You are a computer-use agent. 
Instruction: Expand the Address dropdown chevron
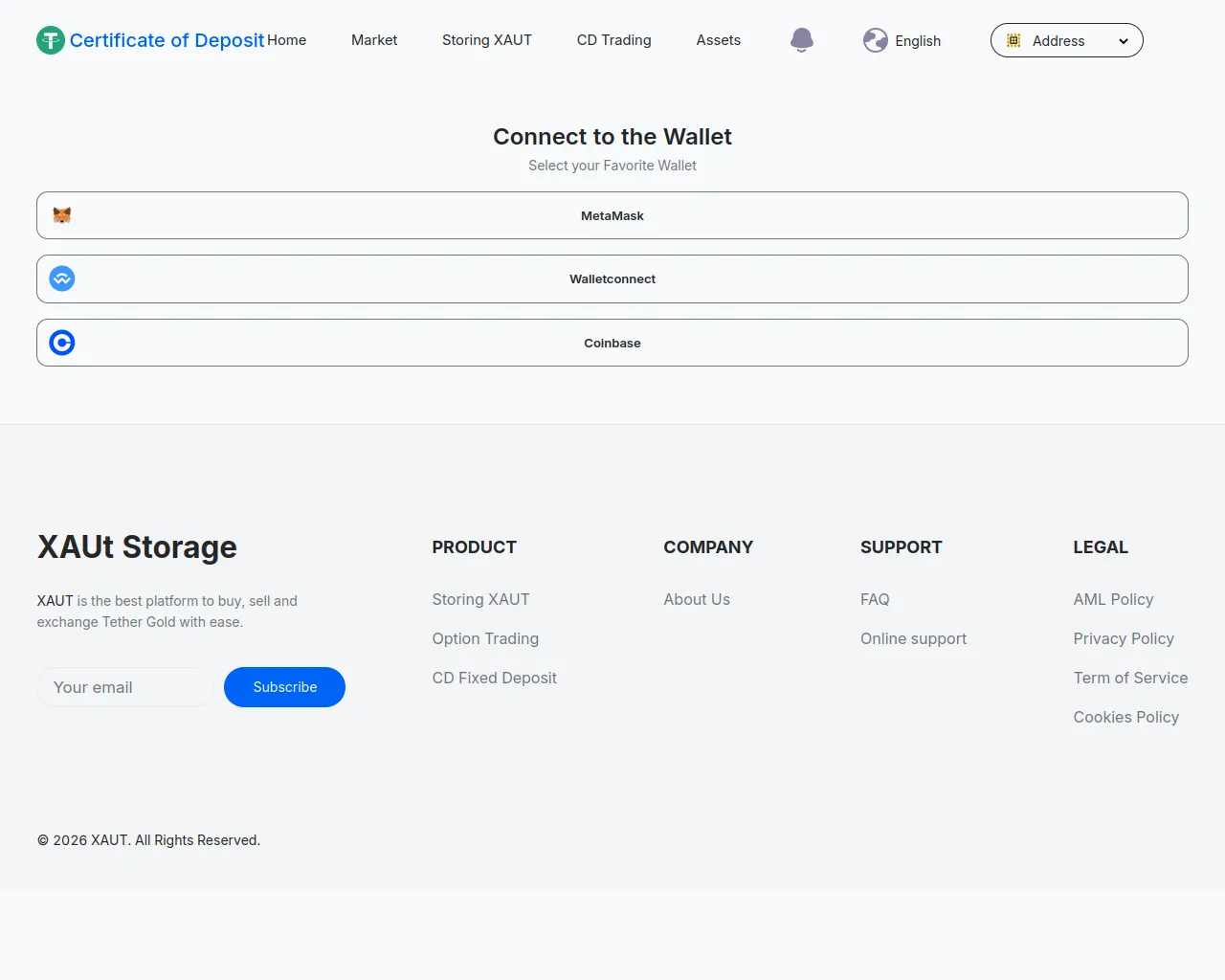coord(1124,41)
